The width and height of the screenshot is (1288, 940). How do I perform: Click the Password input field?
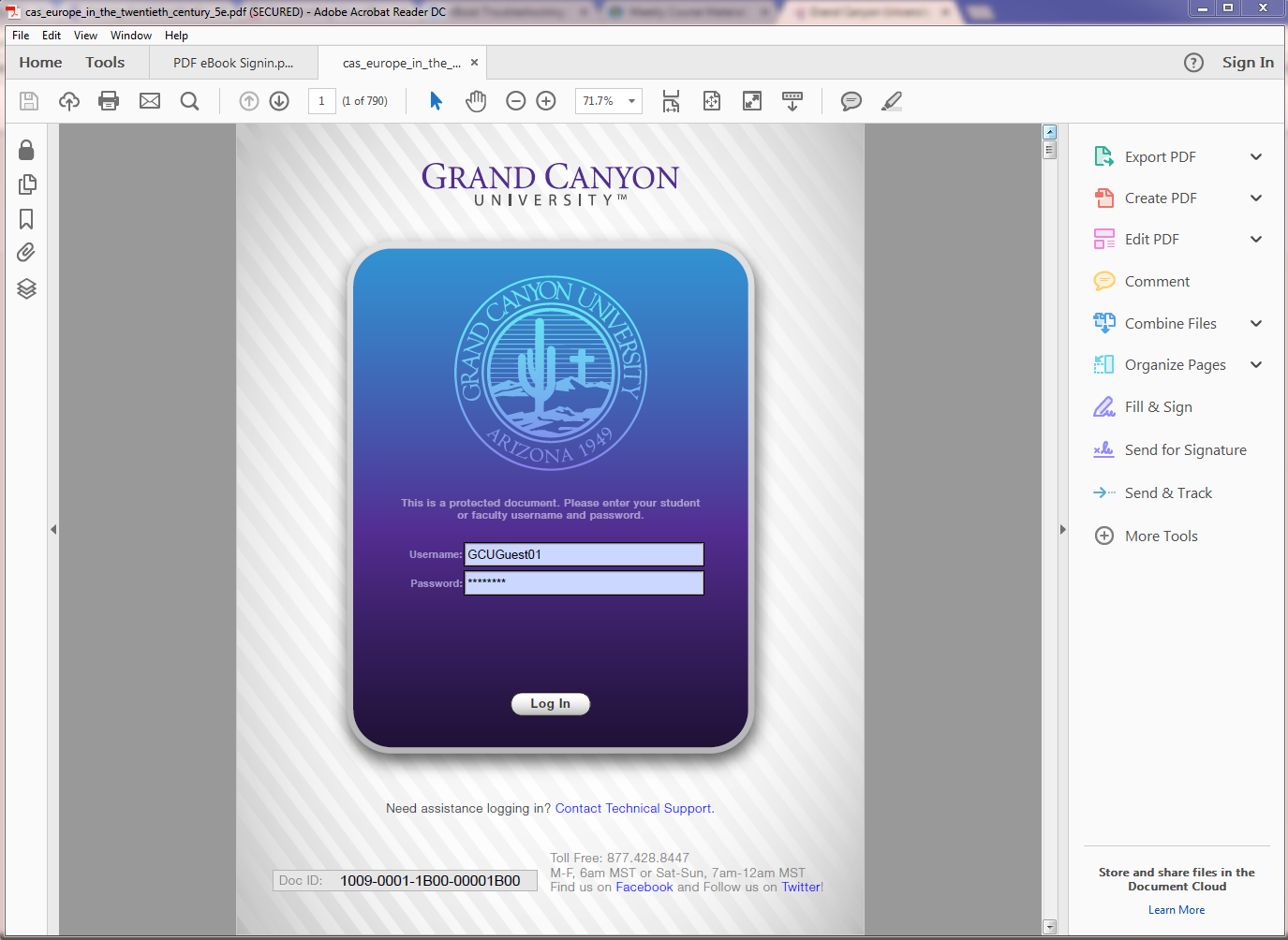[x=585, y=583]
